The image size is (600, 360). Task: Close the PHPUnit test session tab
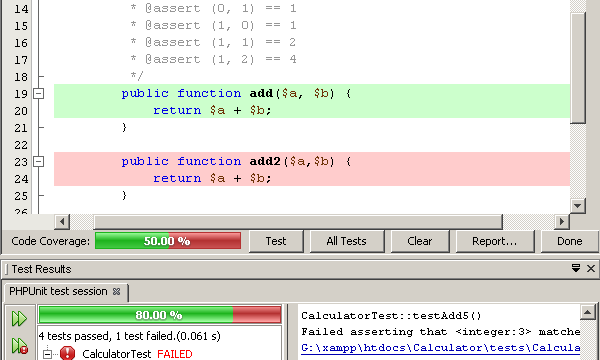click(116, 292)
